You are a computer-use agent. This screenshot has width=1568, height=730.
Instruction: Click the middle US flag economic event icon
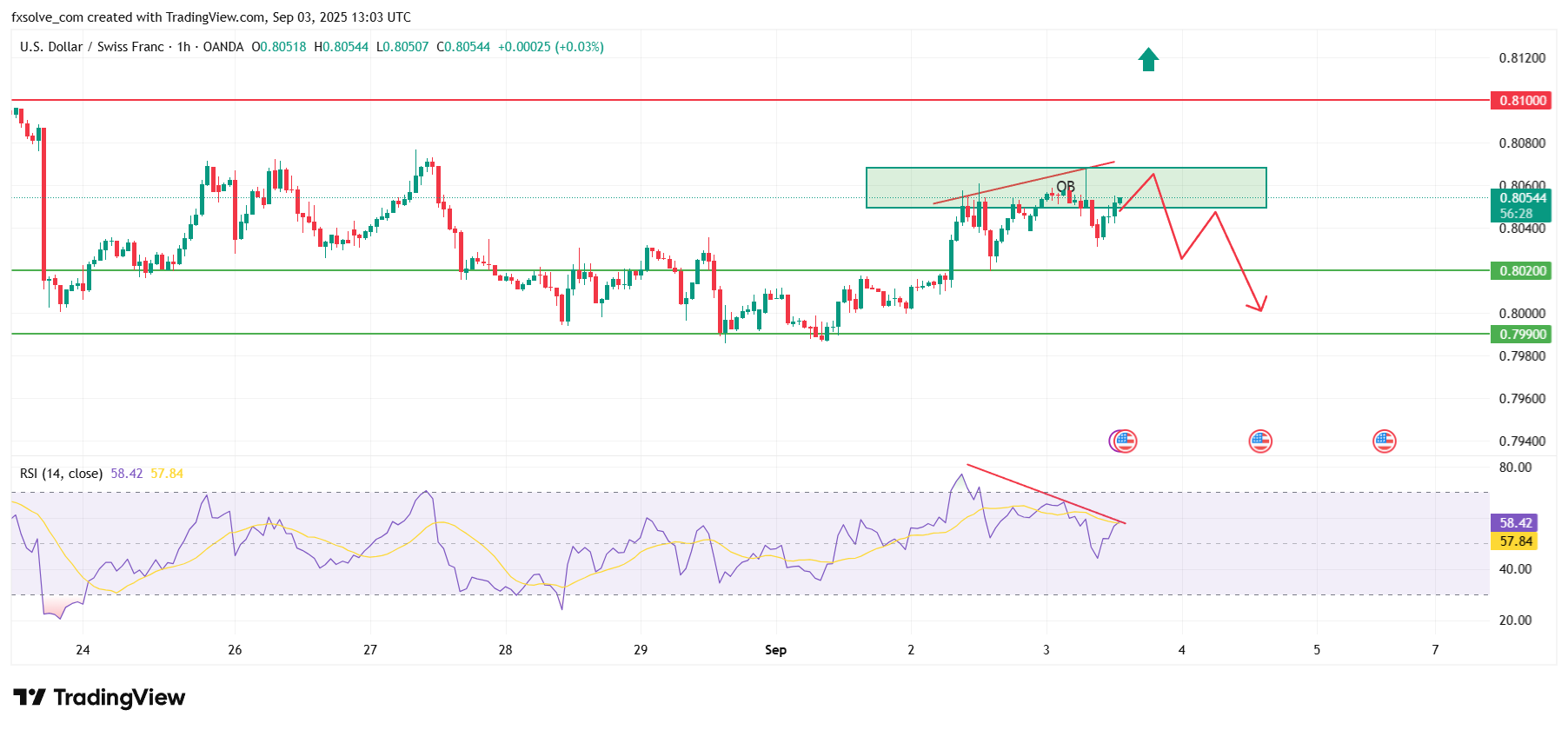click(x=1260, y=441)
